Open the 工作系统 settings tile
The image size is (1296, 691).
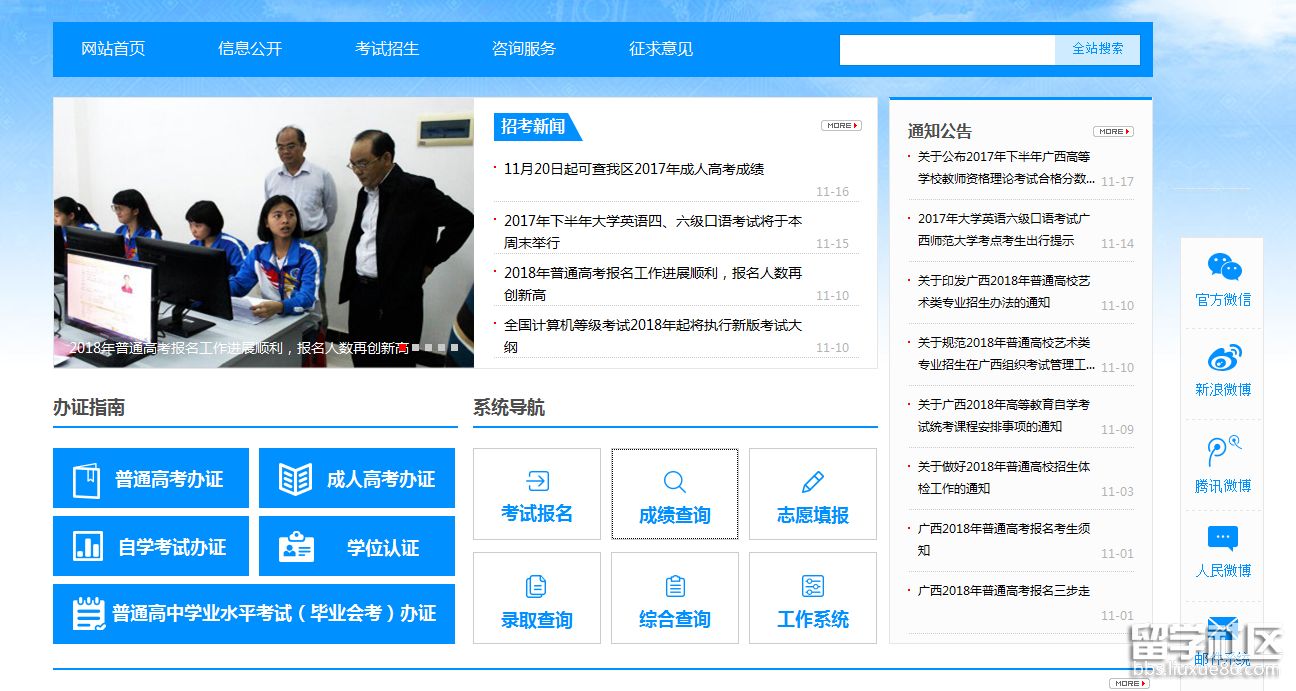813,598
